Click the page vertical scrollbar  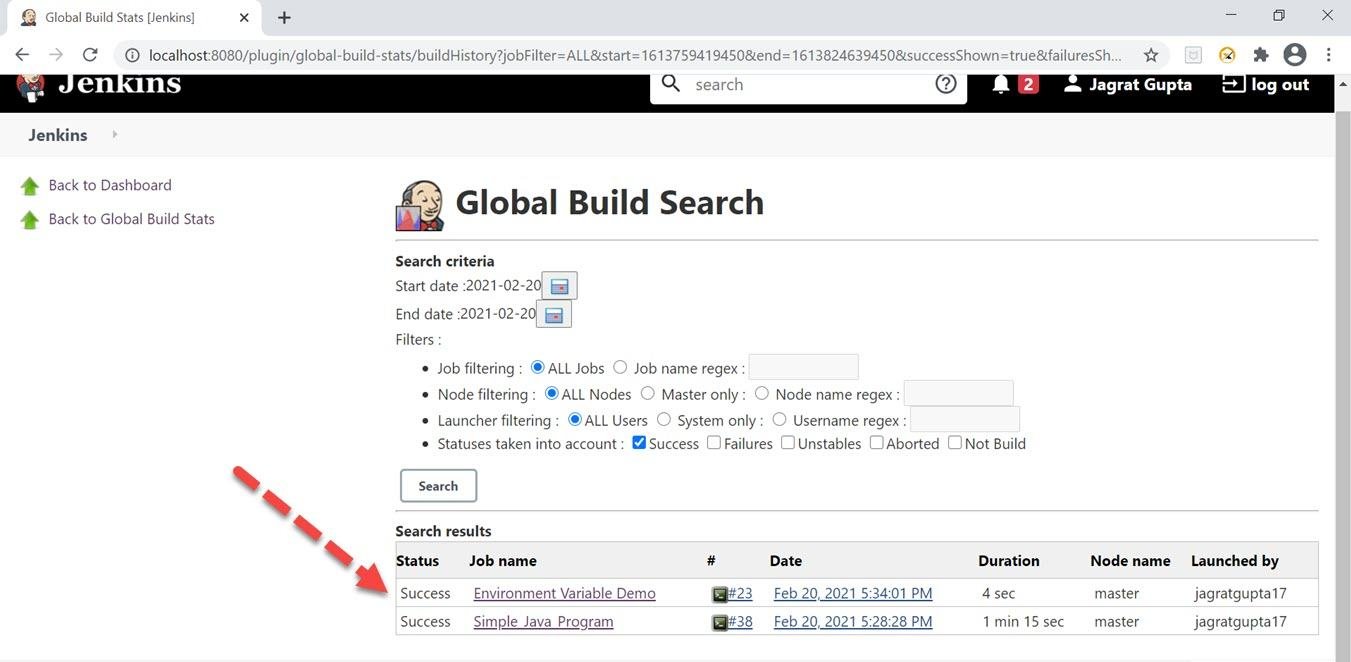coord(1342,368)
